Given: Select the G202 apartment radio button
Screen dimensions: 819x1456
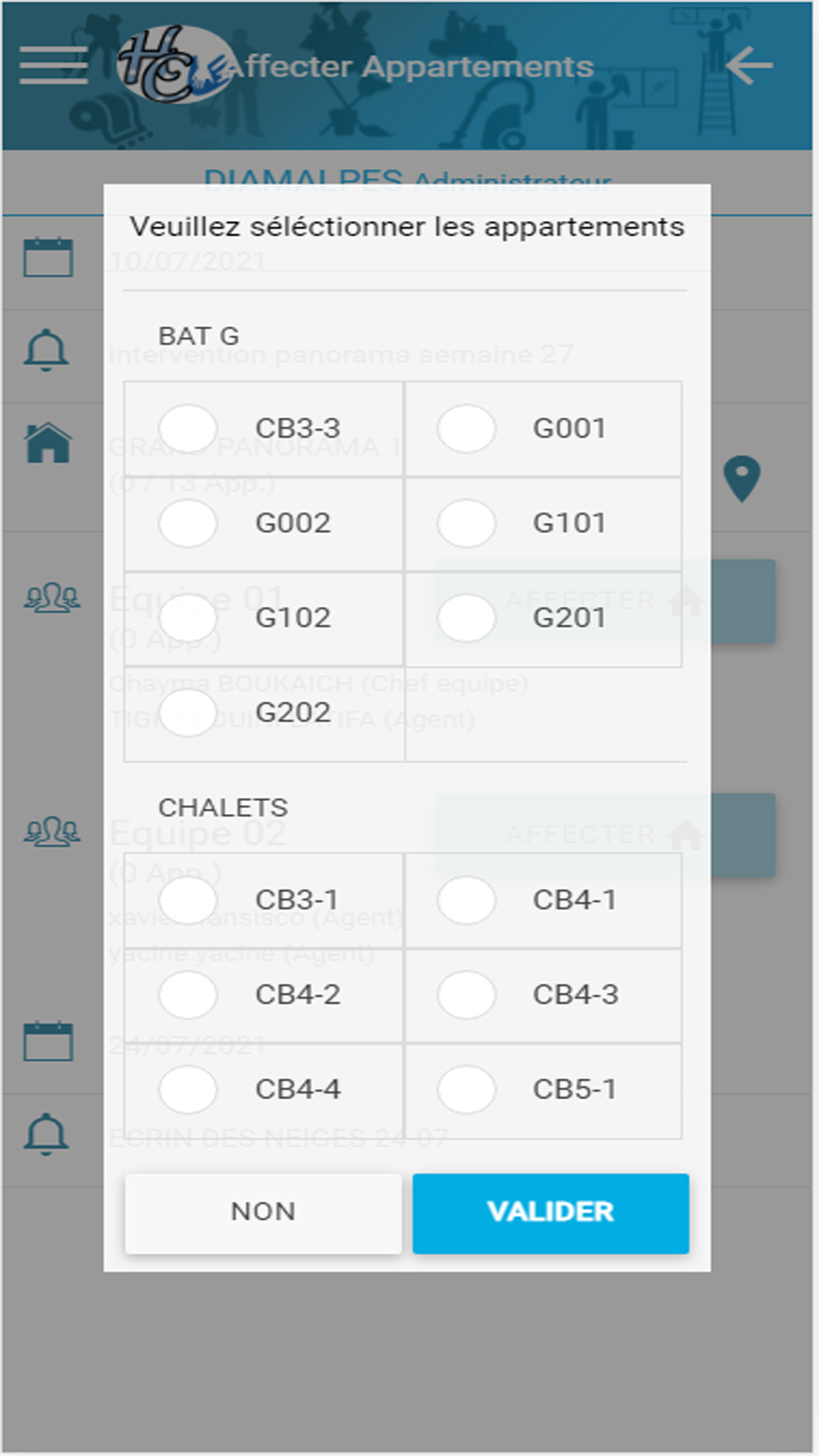Looking at the screenshot, I should (x=188, y=712).
